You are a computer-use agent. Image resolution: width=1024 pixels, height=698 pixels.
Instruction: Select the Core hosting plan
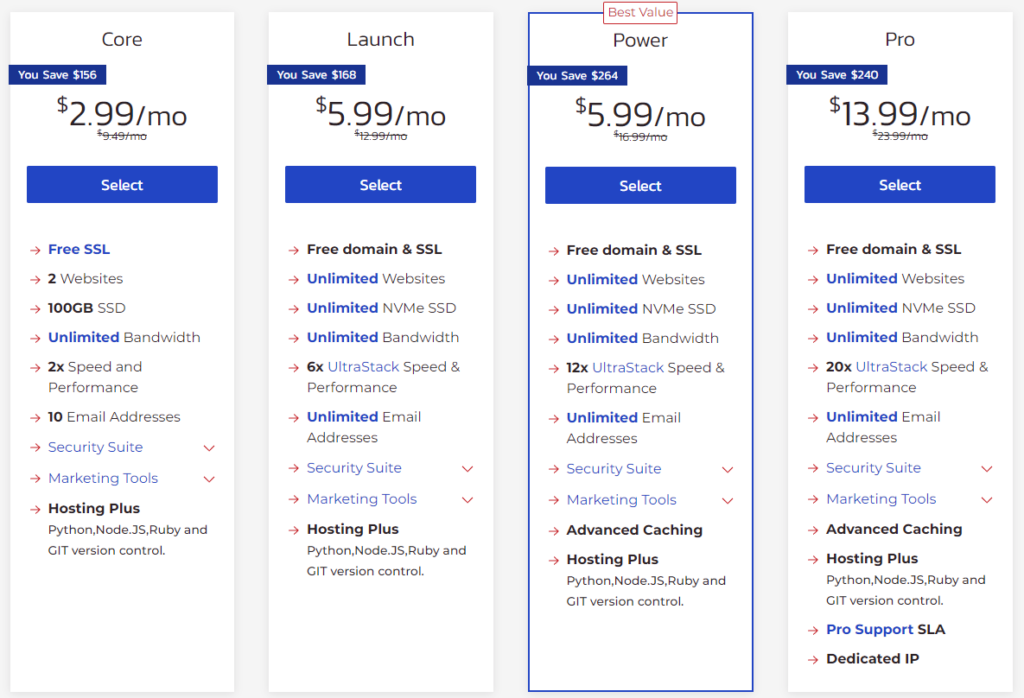point(122,185)
